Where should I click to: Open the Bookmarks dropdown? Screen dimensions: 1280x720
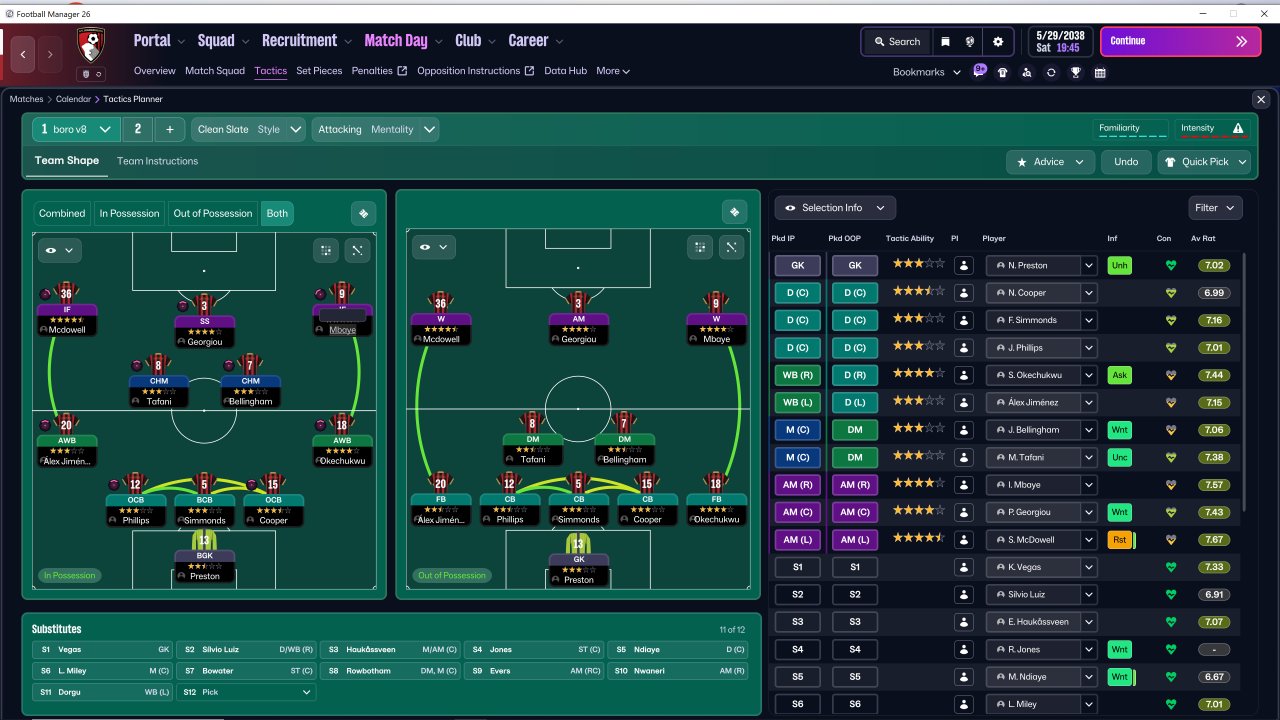coord(926,72)
